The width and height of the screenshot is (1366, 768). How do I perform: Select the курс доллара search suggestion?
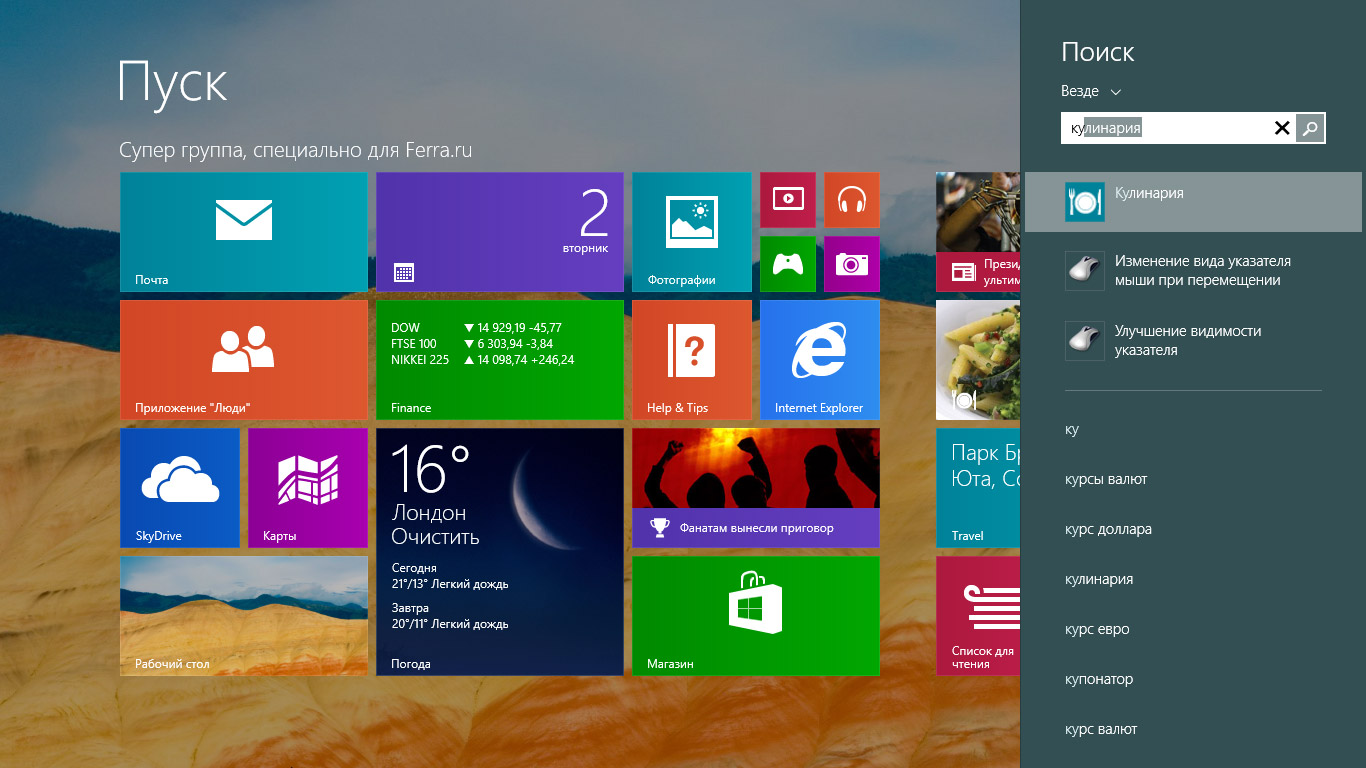[x=1108, y=529]
